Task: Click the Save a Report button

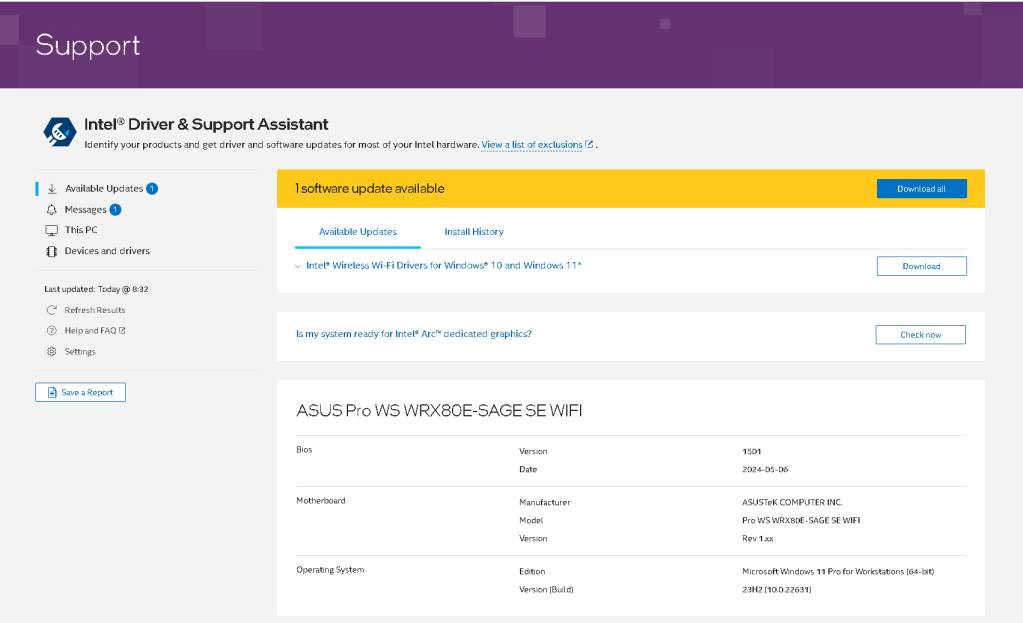Action: [80, 392]
